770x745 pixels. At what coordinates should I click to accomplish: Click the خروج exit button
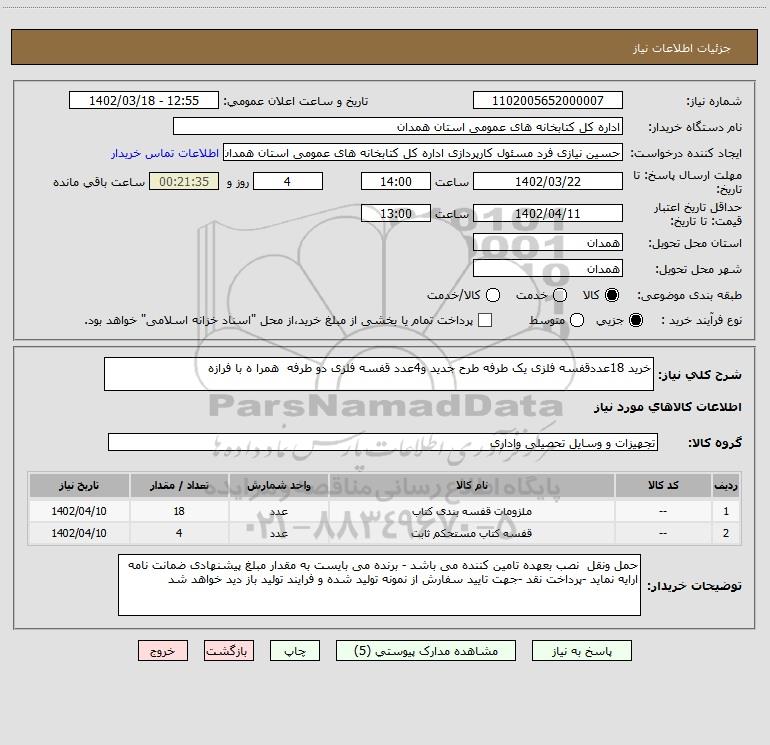pos(163,651)
